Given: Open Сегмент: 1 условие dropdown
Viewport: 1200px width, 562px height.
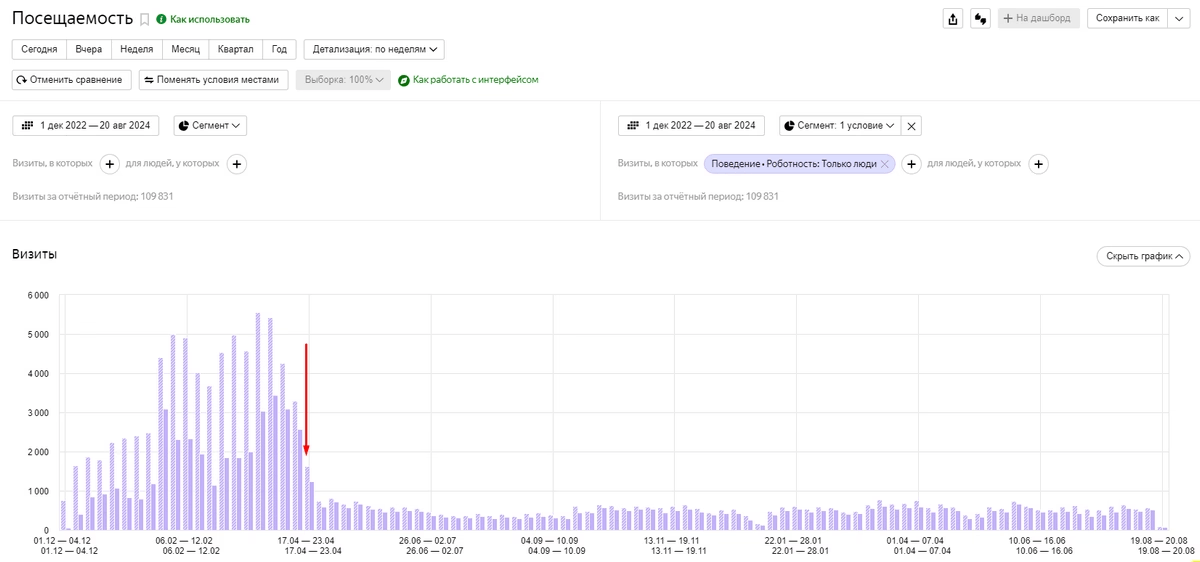Looking at the screenshot, I should (839, 126).
